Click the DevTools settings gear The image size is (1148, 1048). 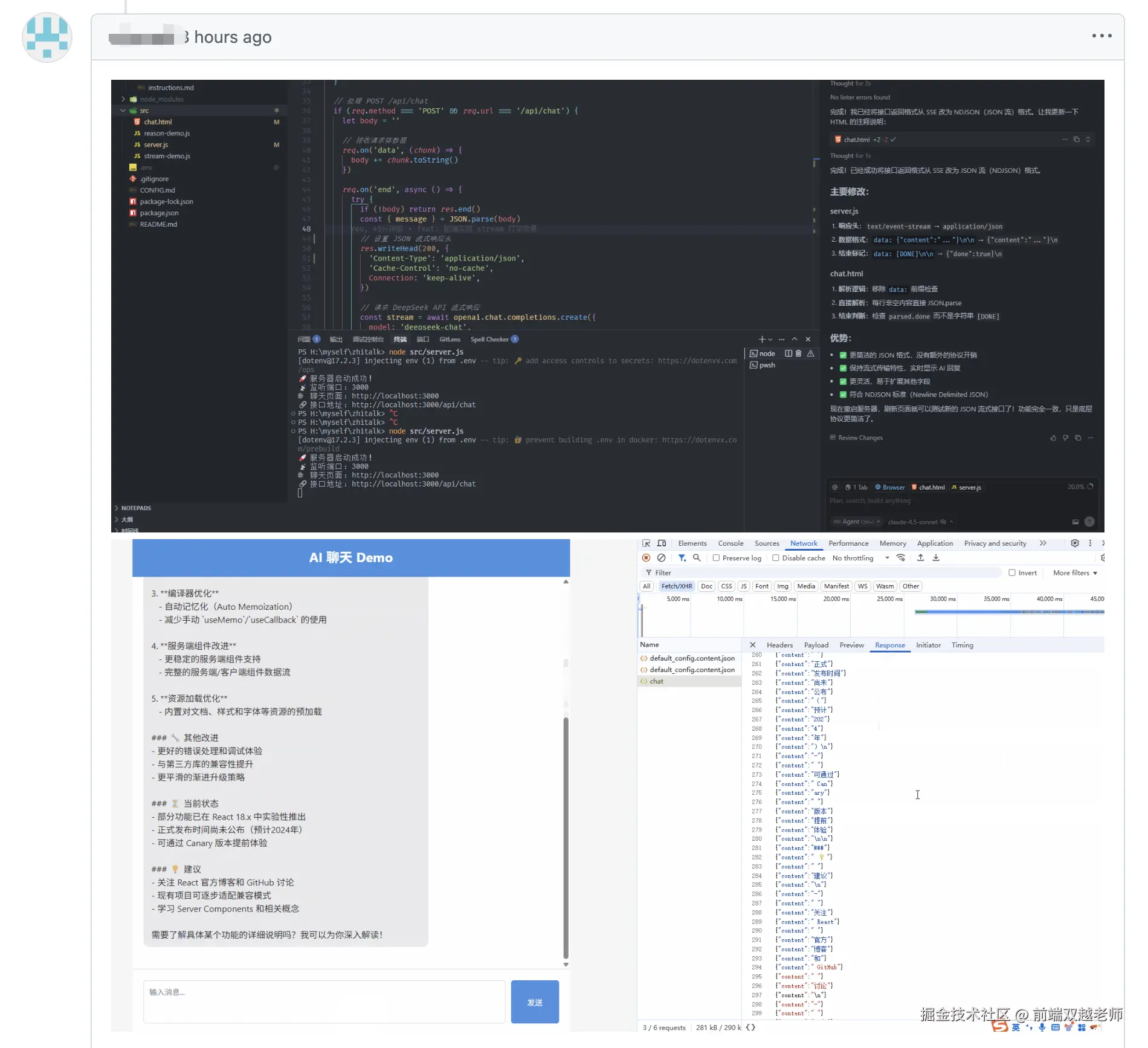click(x=1074, y=543)
